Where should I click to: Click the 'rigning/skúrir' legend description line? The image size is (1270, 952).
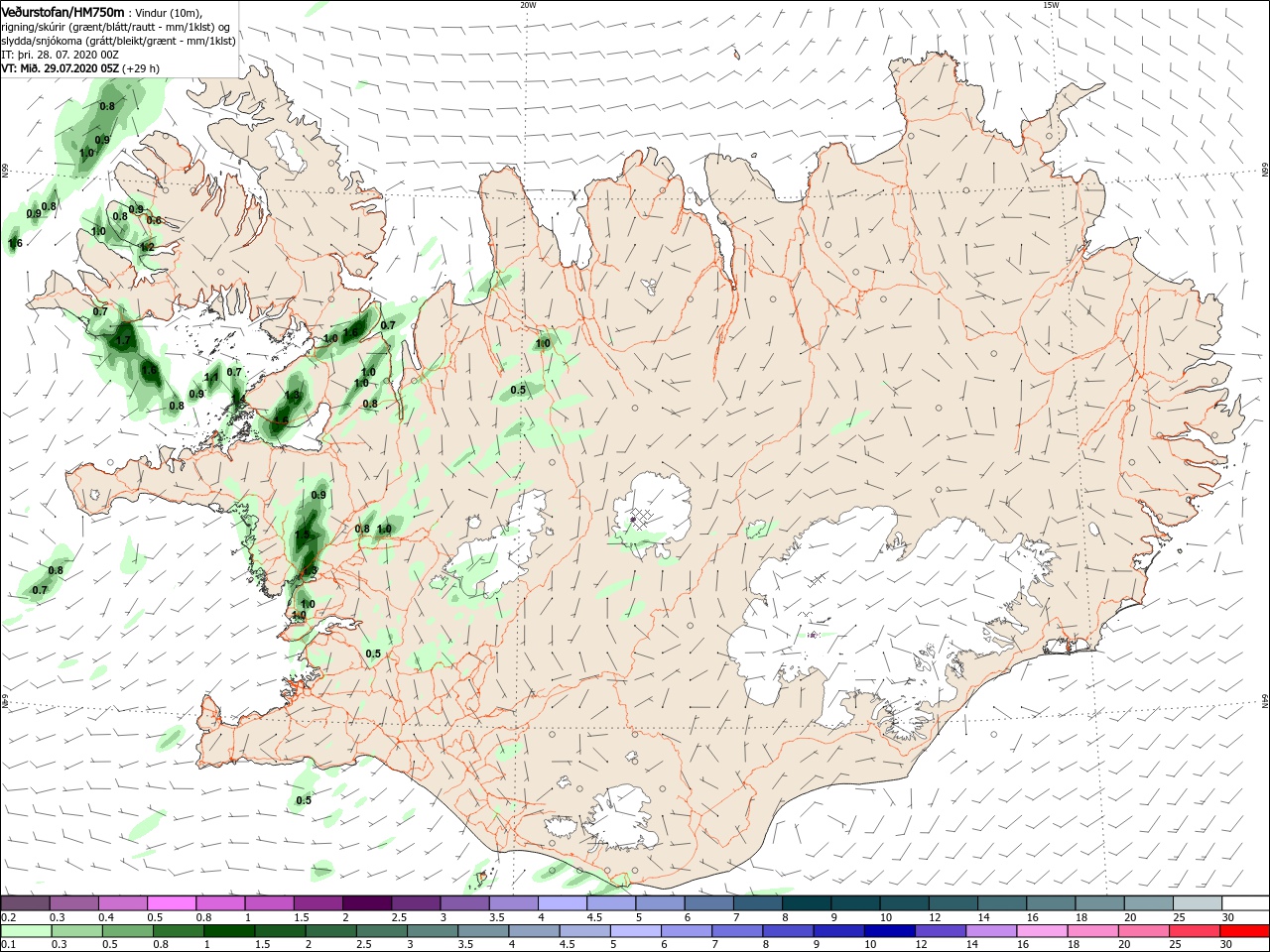115,27
